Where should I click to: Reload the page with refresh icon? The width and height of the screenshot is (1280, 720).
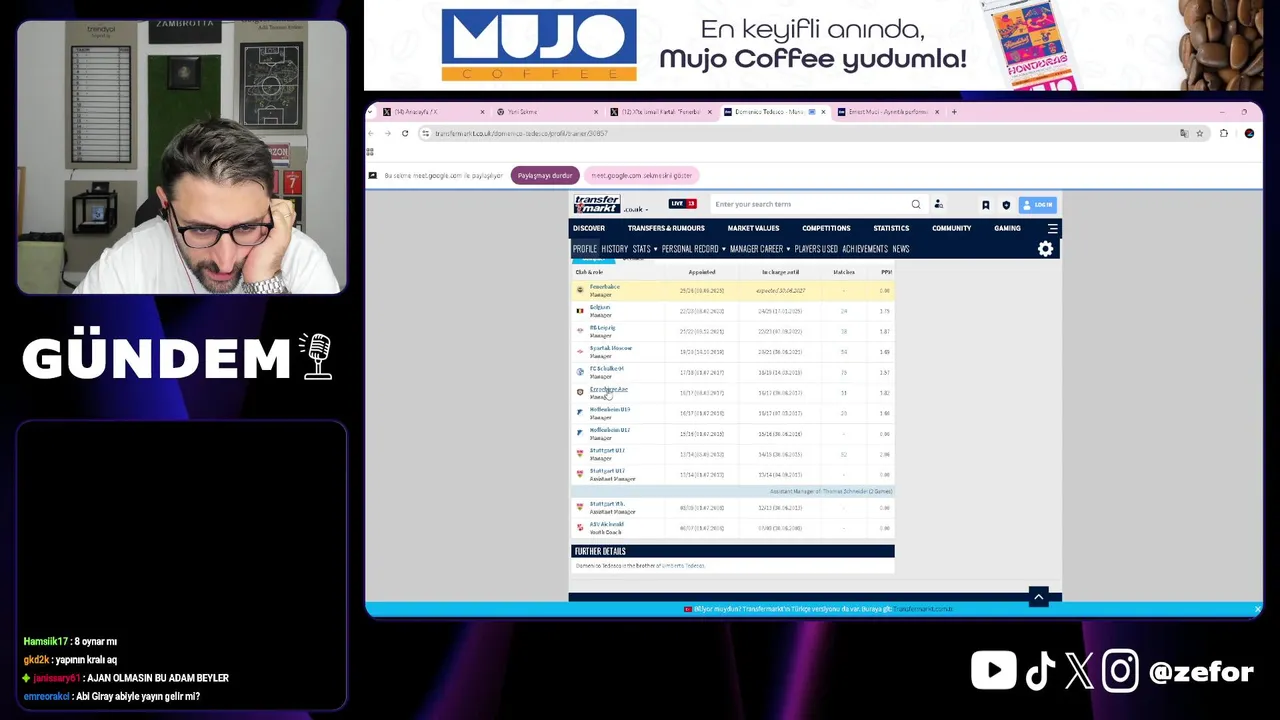coord(405,133)
